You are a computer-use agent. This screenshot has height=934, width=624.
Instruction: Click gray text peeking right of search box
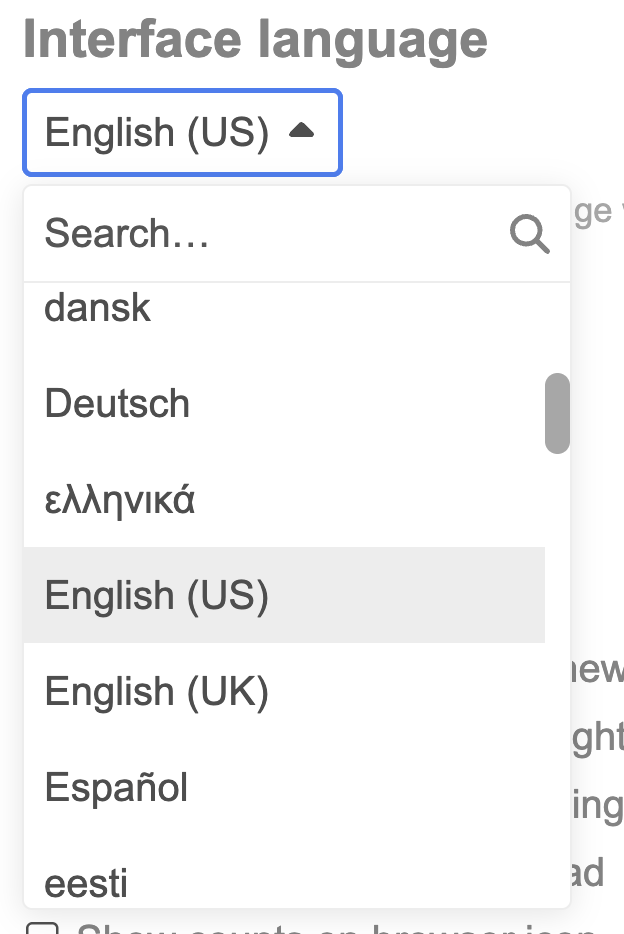coord(596,212)
